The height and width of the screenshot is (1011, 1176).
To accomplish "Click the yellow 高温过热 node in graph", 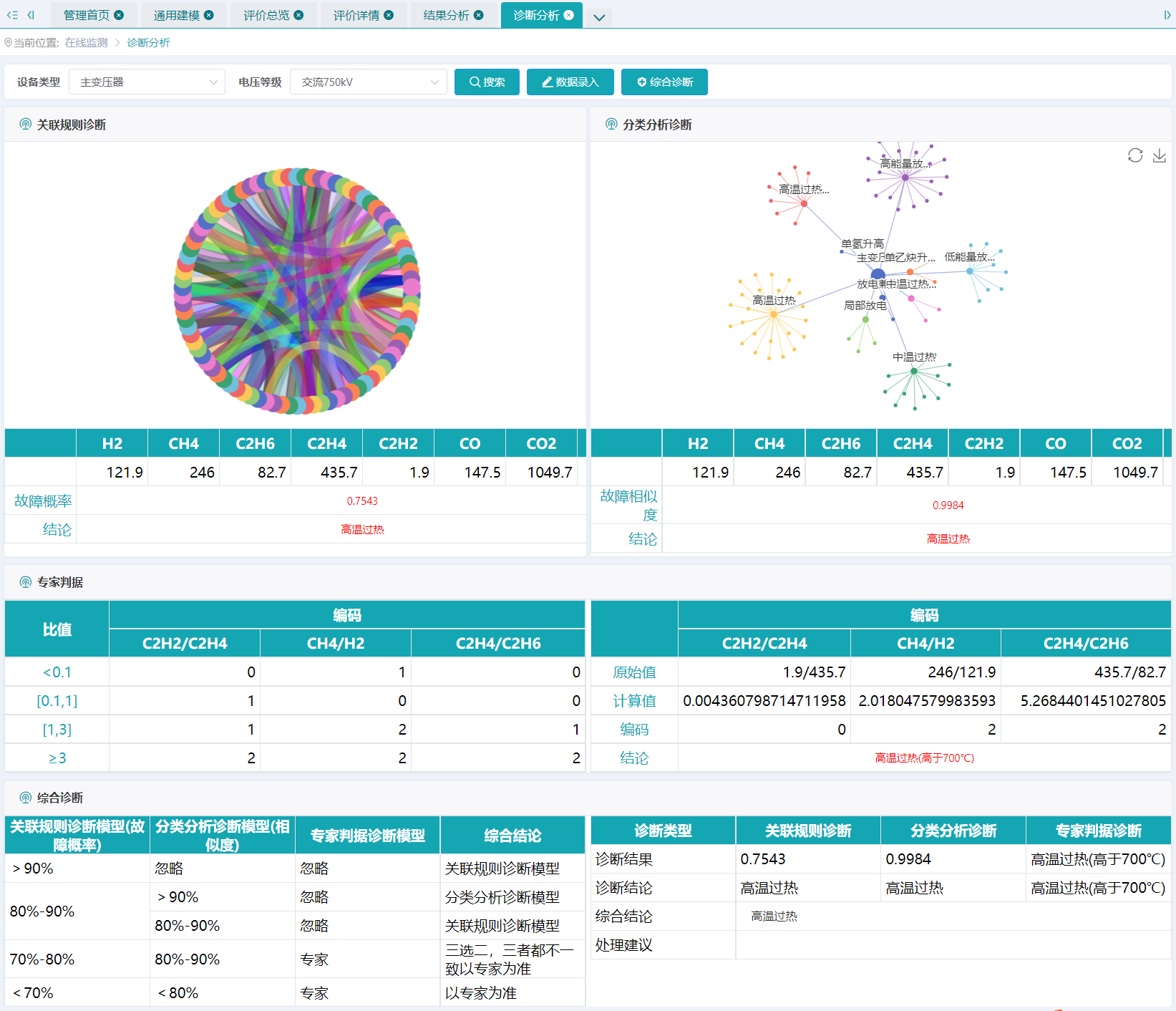I will coord(774,314).
